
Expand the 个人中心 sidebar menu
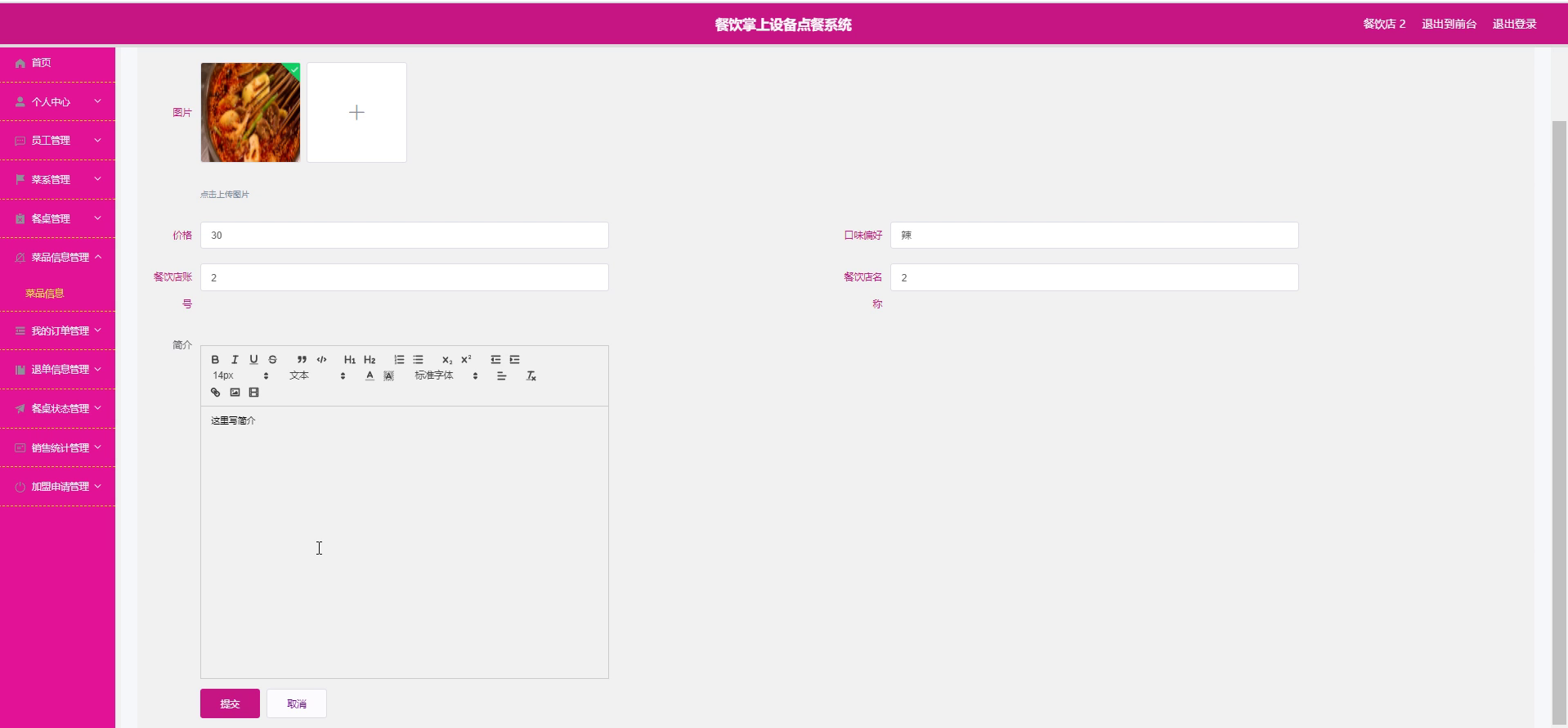(x=57, y=102)
